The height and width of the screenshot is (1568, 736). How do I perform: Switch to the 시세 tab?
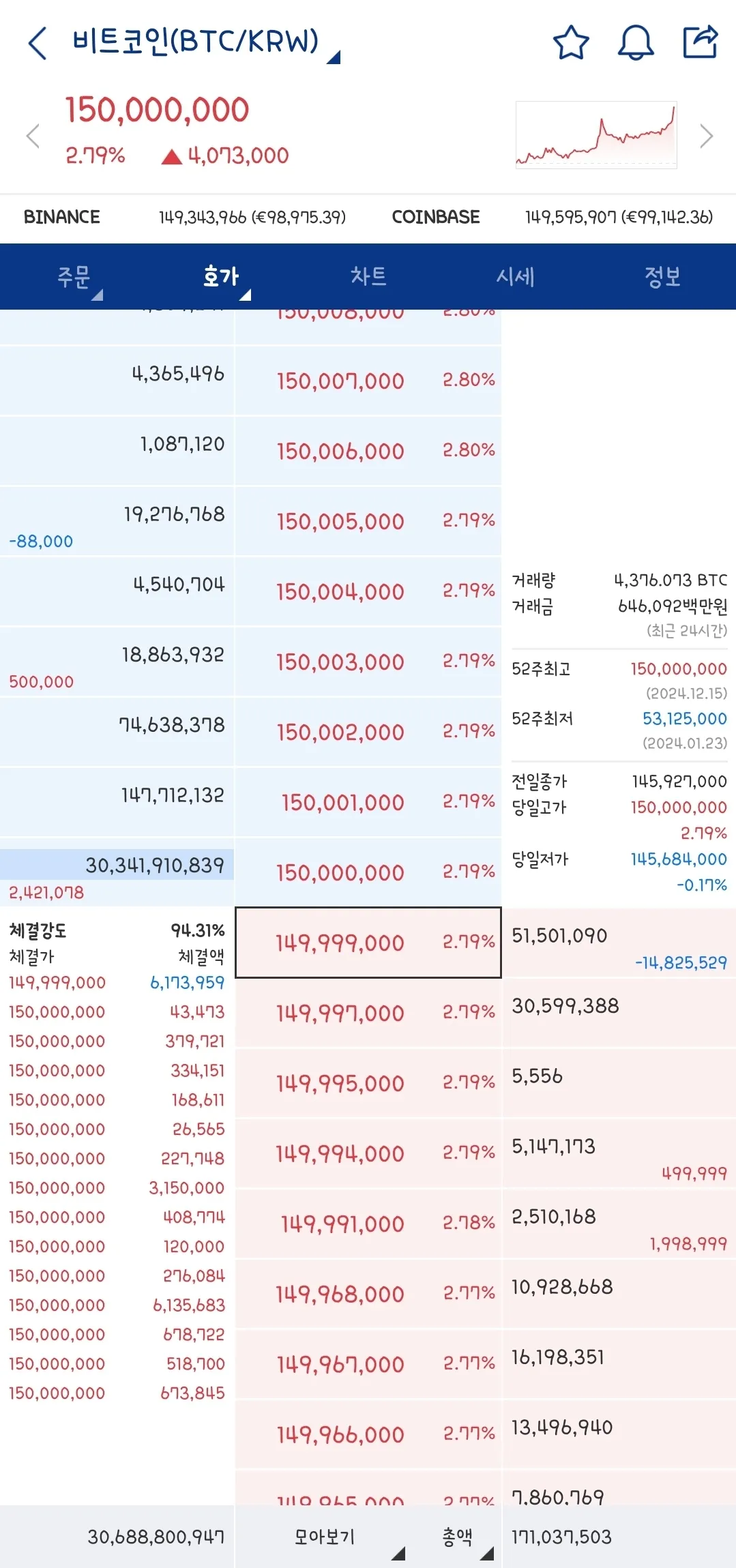516,276
